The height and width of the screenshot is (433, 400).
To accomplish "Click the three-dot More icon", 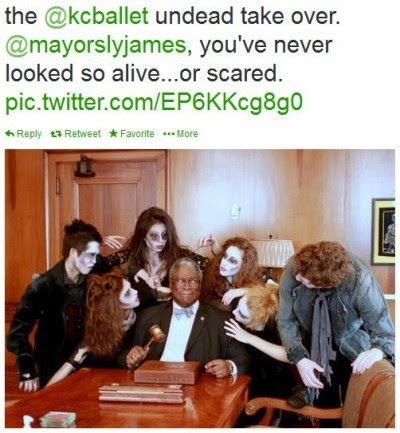I will (168, 134).
